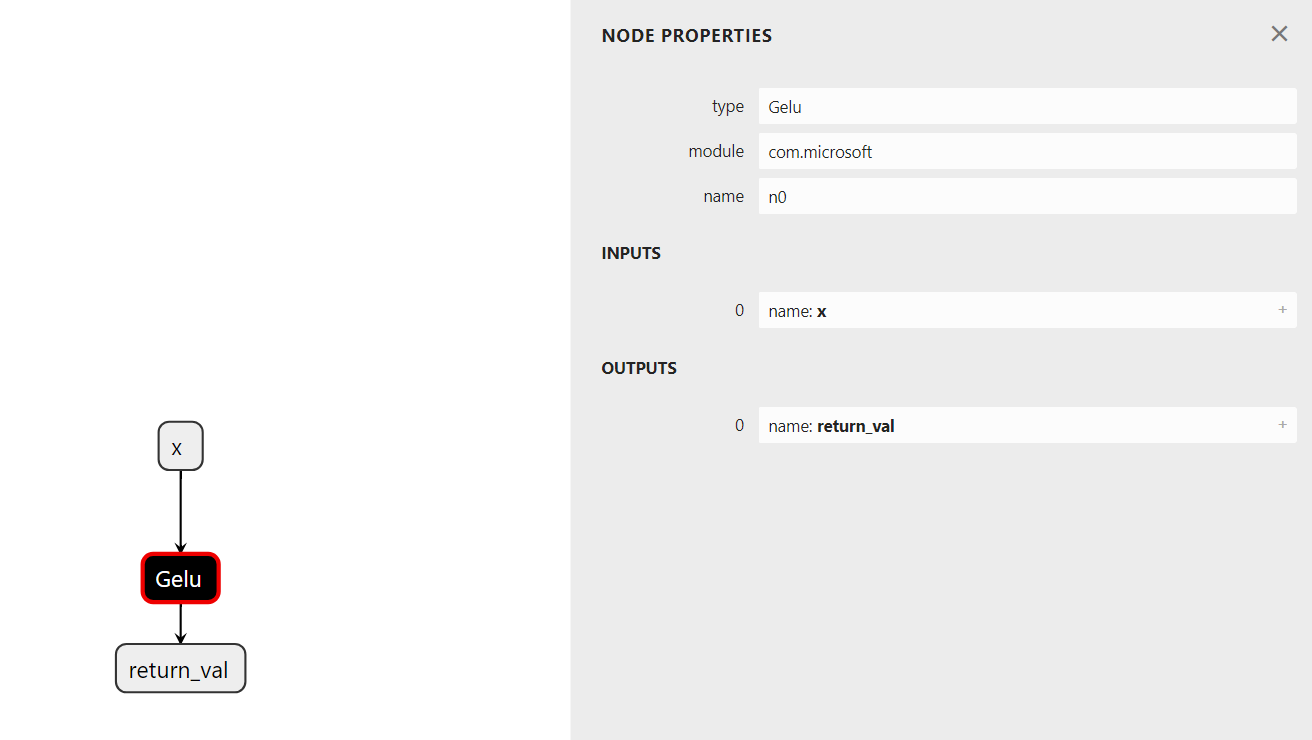Click the NODE PROPERTIES panel title
This screenshot has height=740, width=1312.
[x=686, y=36]
